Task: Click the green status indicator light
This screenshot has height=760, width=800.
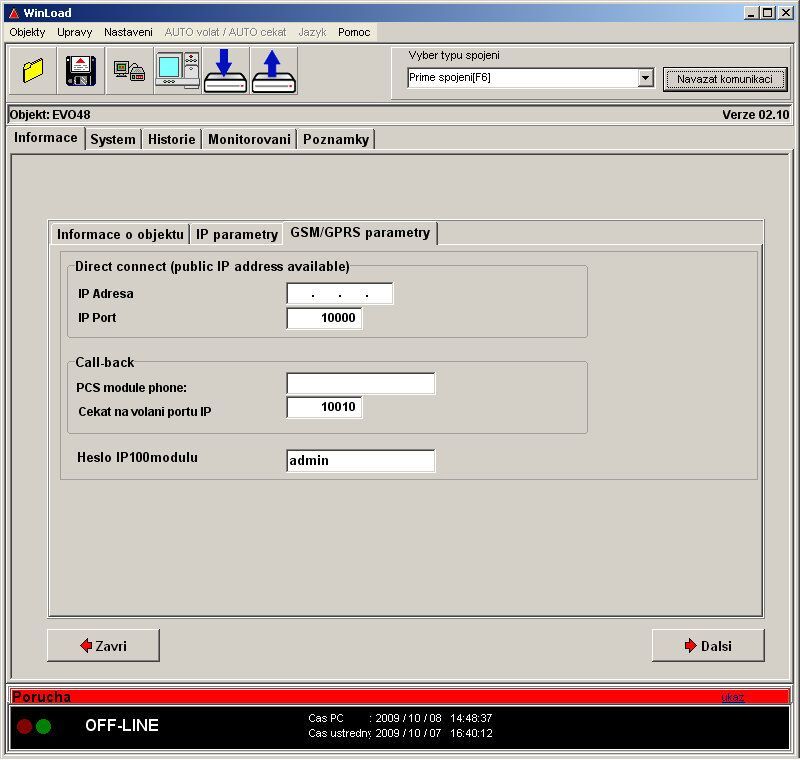Action: pyautogui.click(x=43, y=726)
